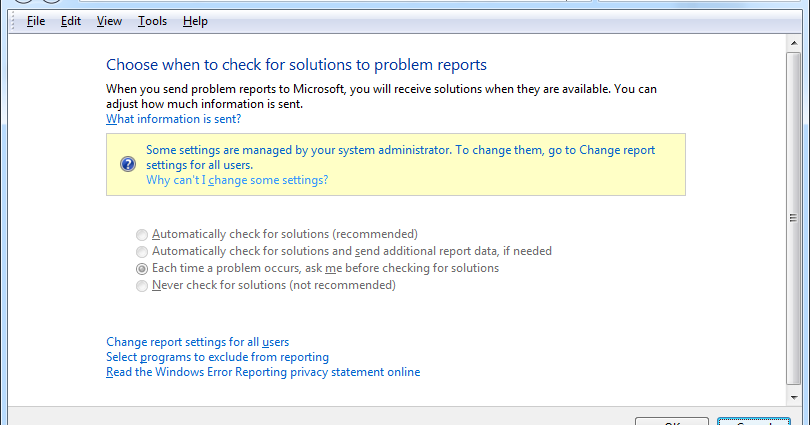Click the scrollbar down arrow

[795, 398]
